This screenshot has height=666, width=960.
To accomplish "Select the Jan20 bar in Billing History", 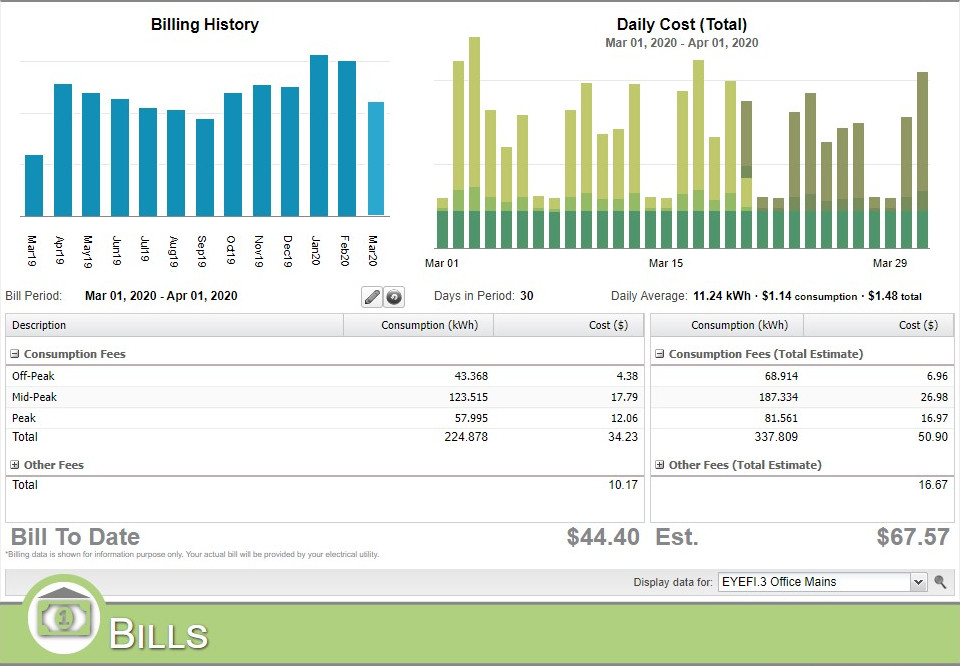I will point(319,136).
